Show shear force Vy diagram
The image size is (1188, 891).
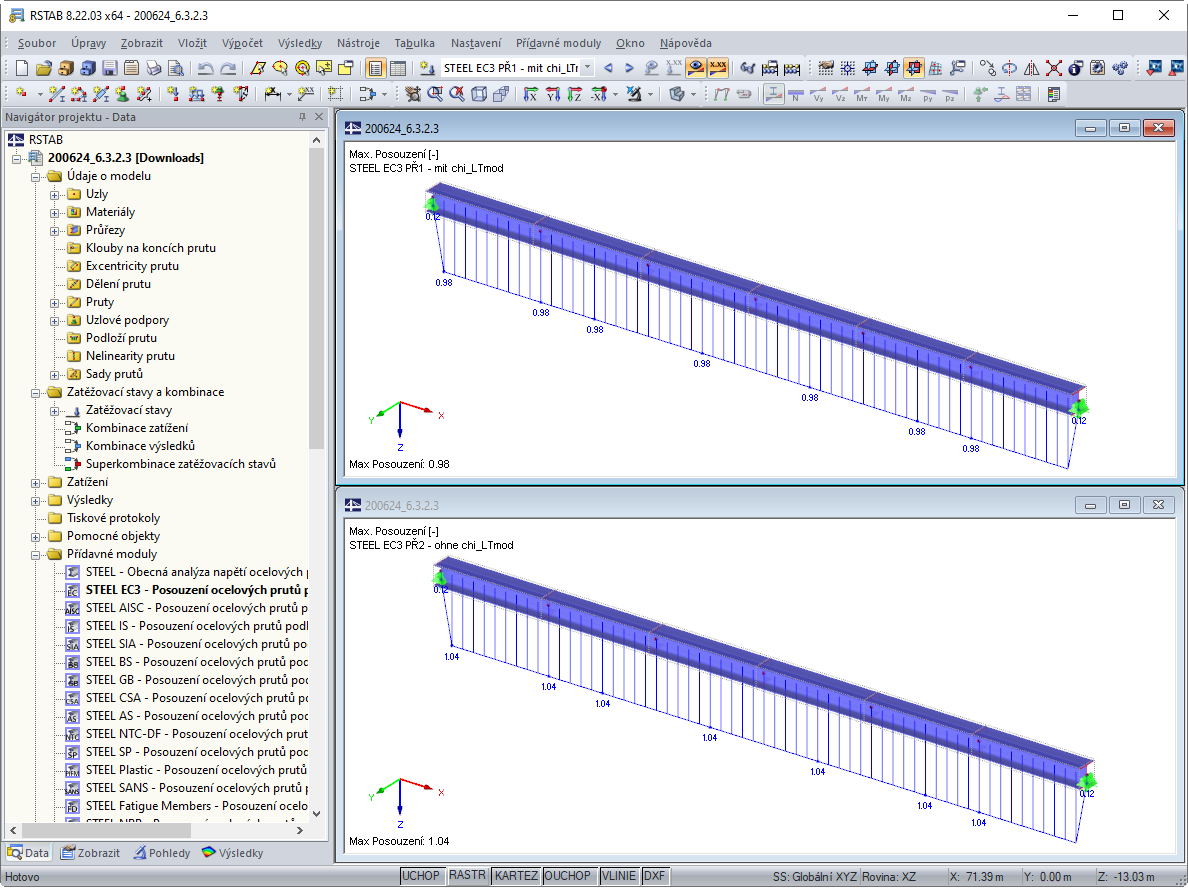tap(818, 94)
